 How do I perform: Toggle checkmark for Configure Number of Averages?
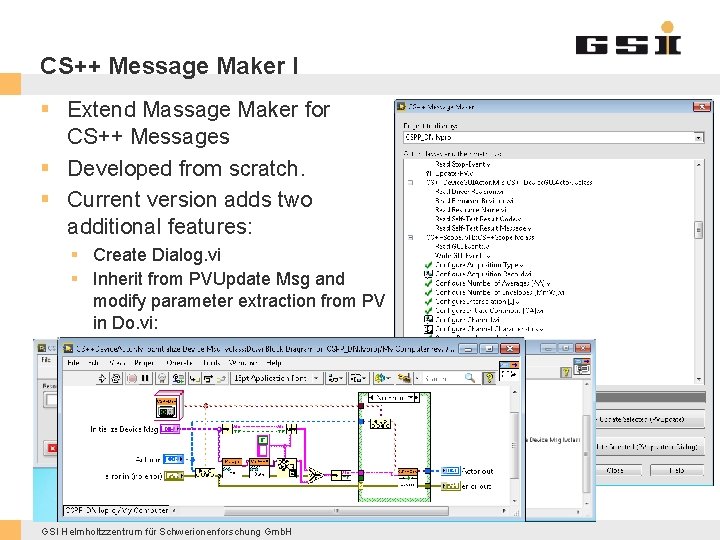(x=428, y=283)
